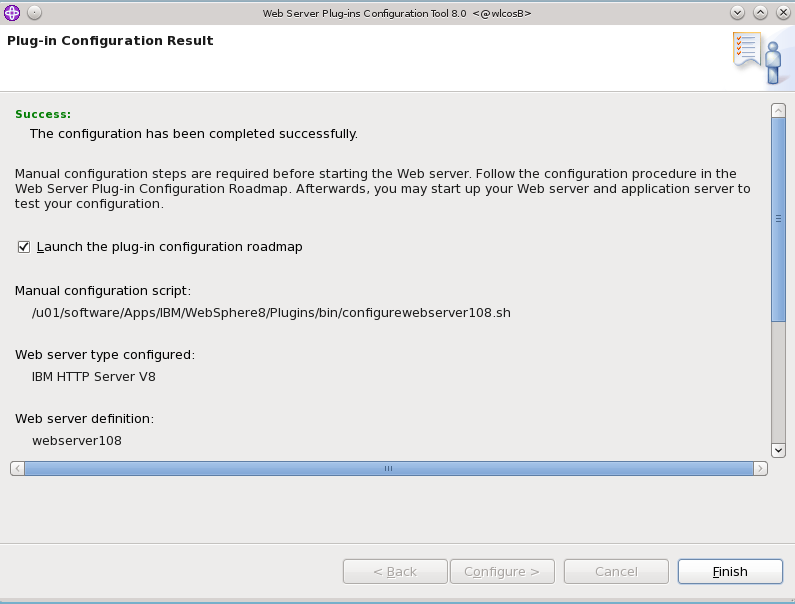Screen dimensions: 795x604
Task: Click the green Success heading
Action: coord(43,114)
